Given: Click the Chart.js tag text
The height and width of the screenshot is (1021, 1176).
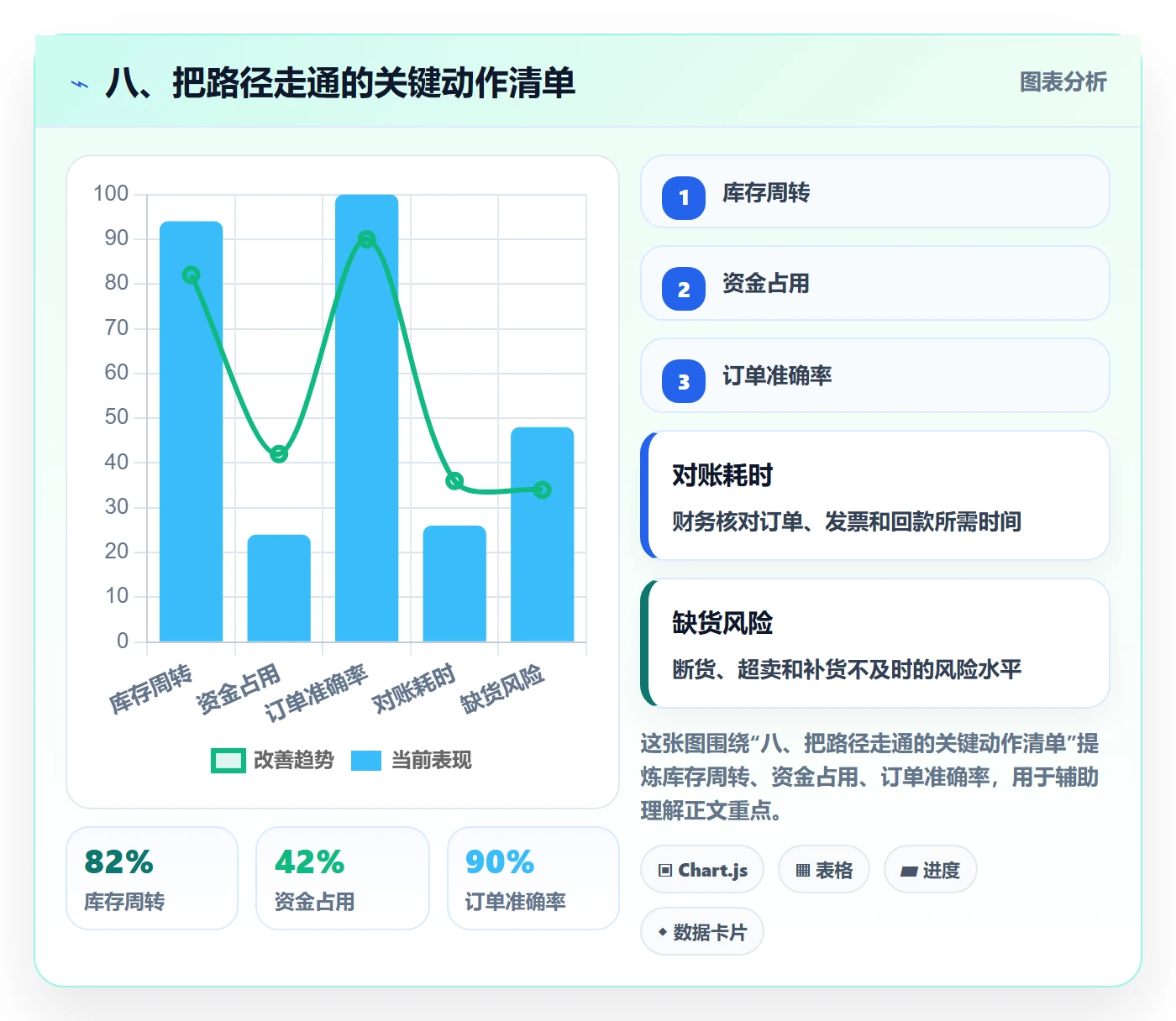Looking at the screenshot, I should 713,871.
